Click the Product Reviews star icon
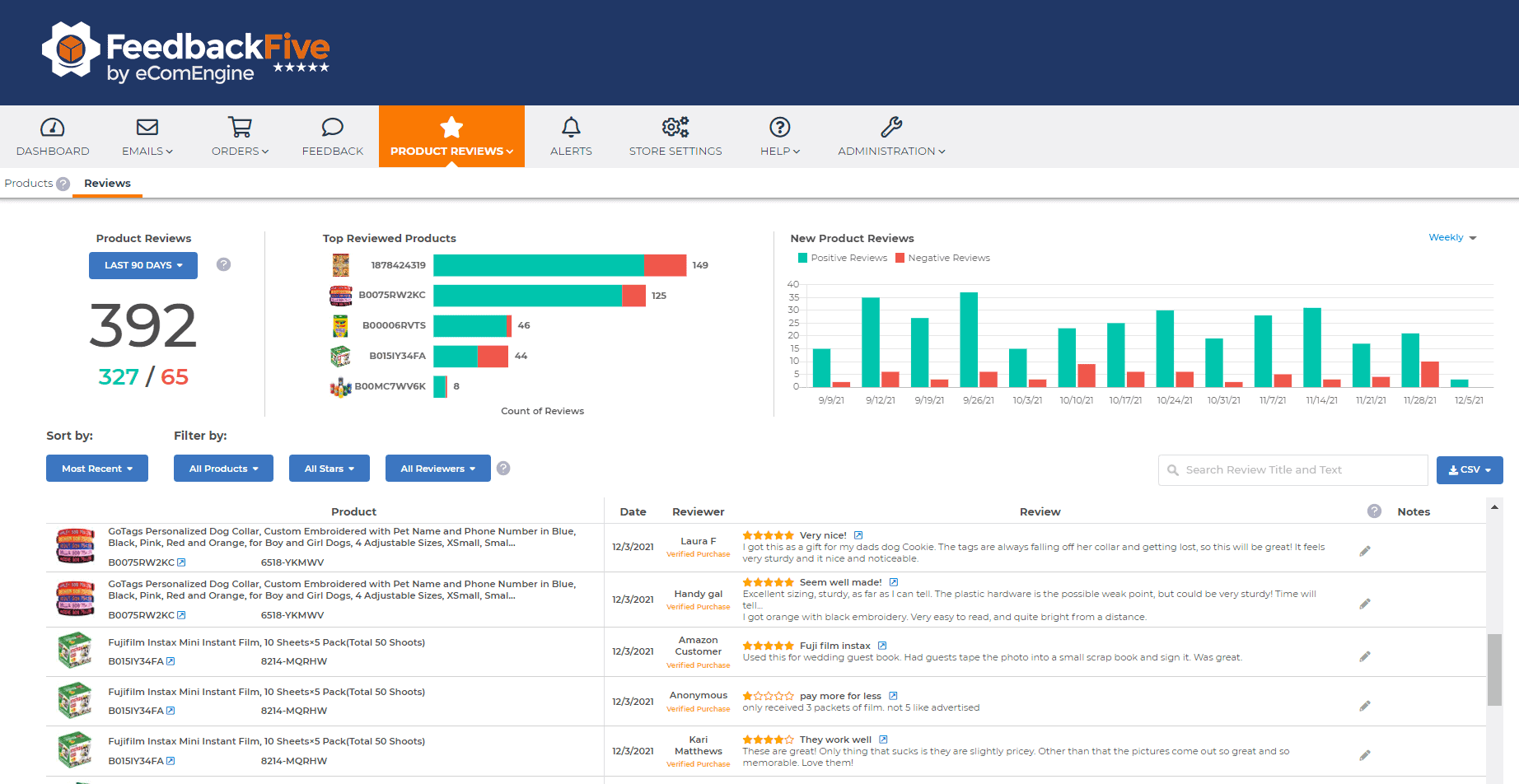 click(x=451, y=127)
